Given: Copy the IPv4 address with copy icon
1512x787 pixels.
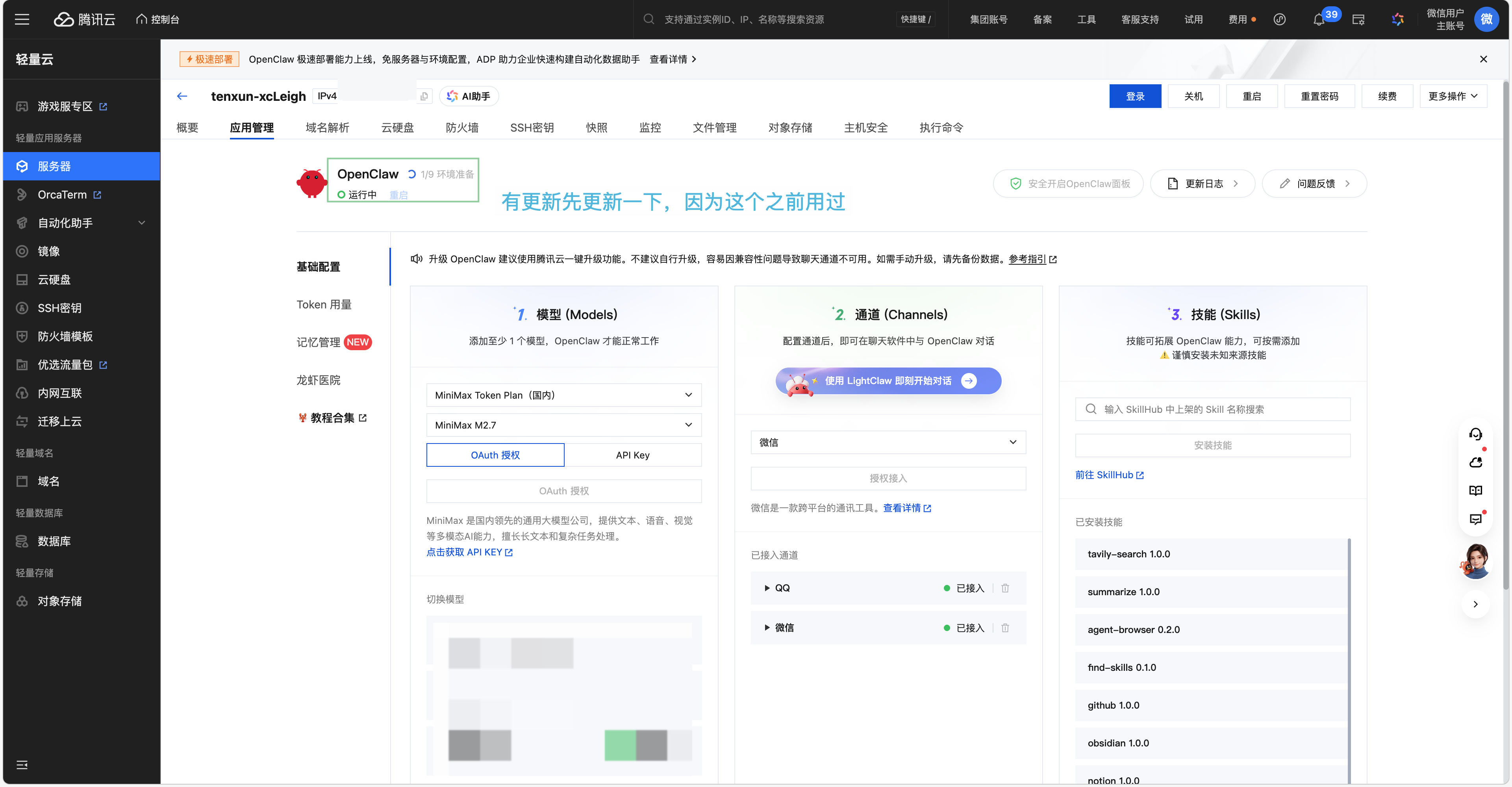Looking at the screenshot, I should point(424,97).
